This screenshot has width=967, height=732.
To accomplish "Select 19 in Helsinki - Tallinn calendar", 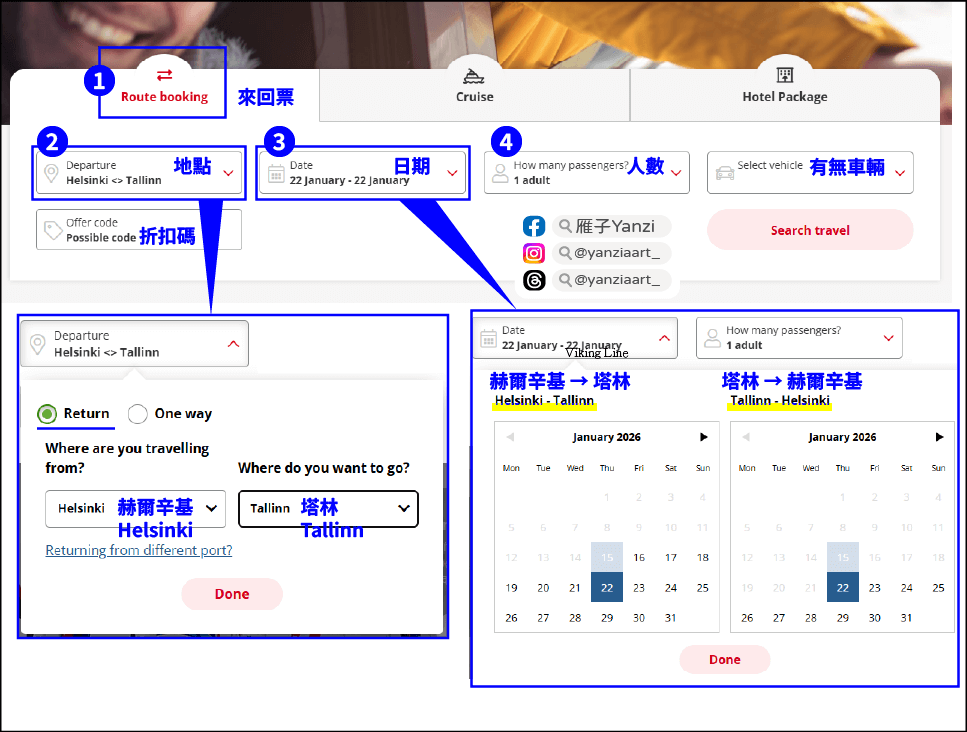I will pyautogui.click(x=511, y=588).
